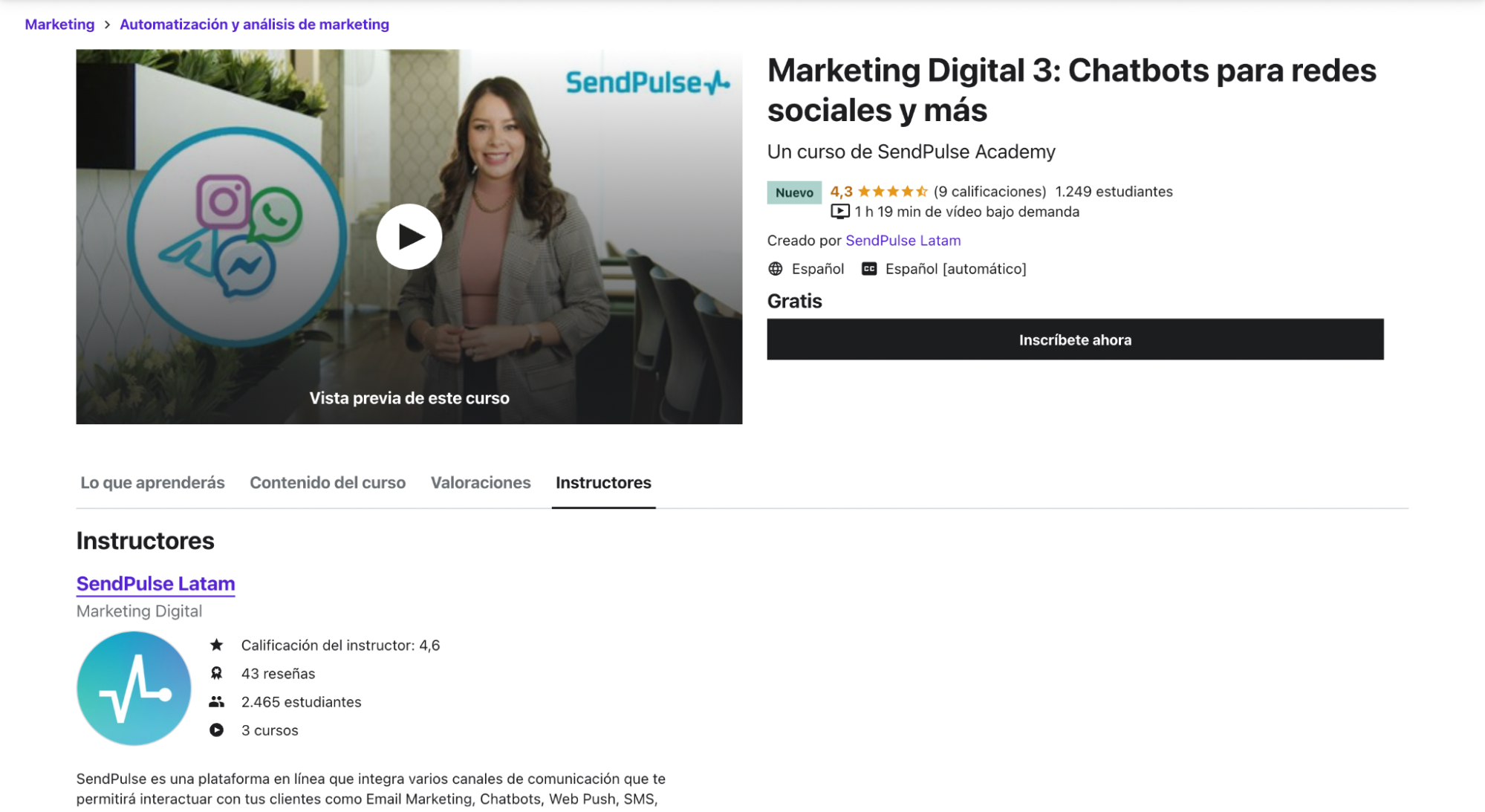Click the star rating icons
1485x812 pixels.
tap(892, 192)
